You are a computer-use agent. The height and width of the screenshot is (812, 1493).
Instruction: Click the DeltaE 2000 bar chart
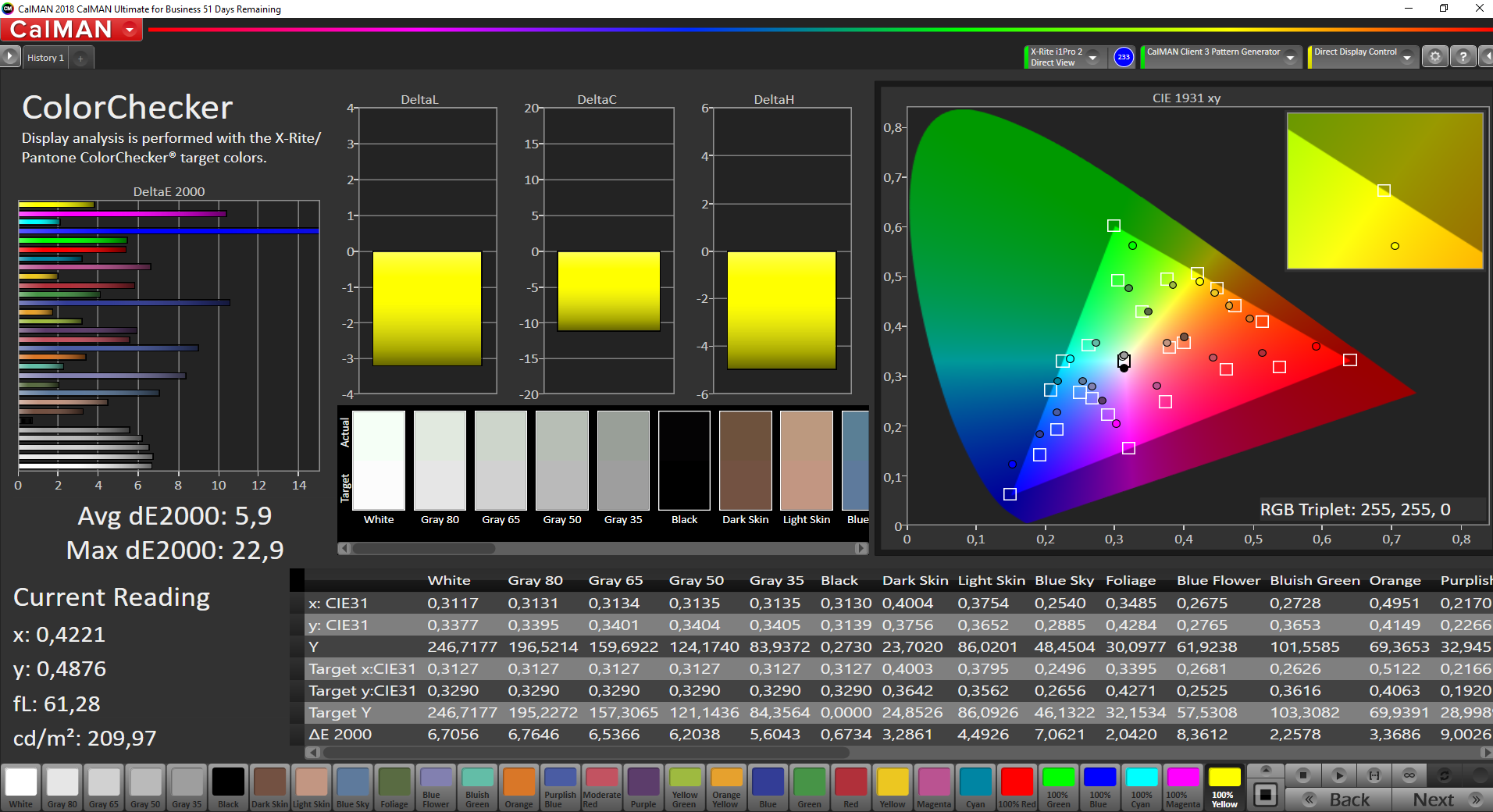point(169,336)
